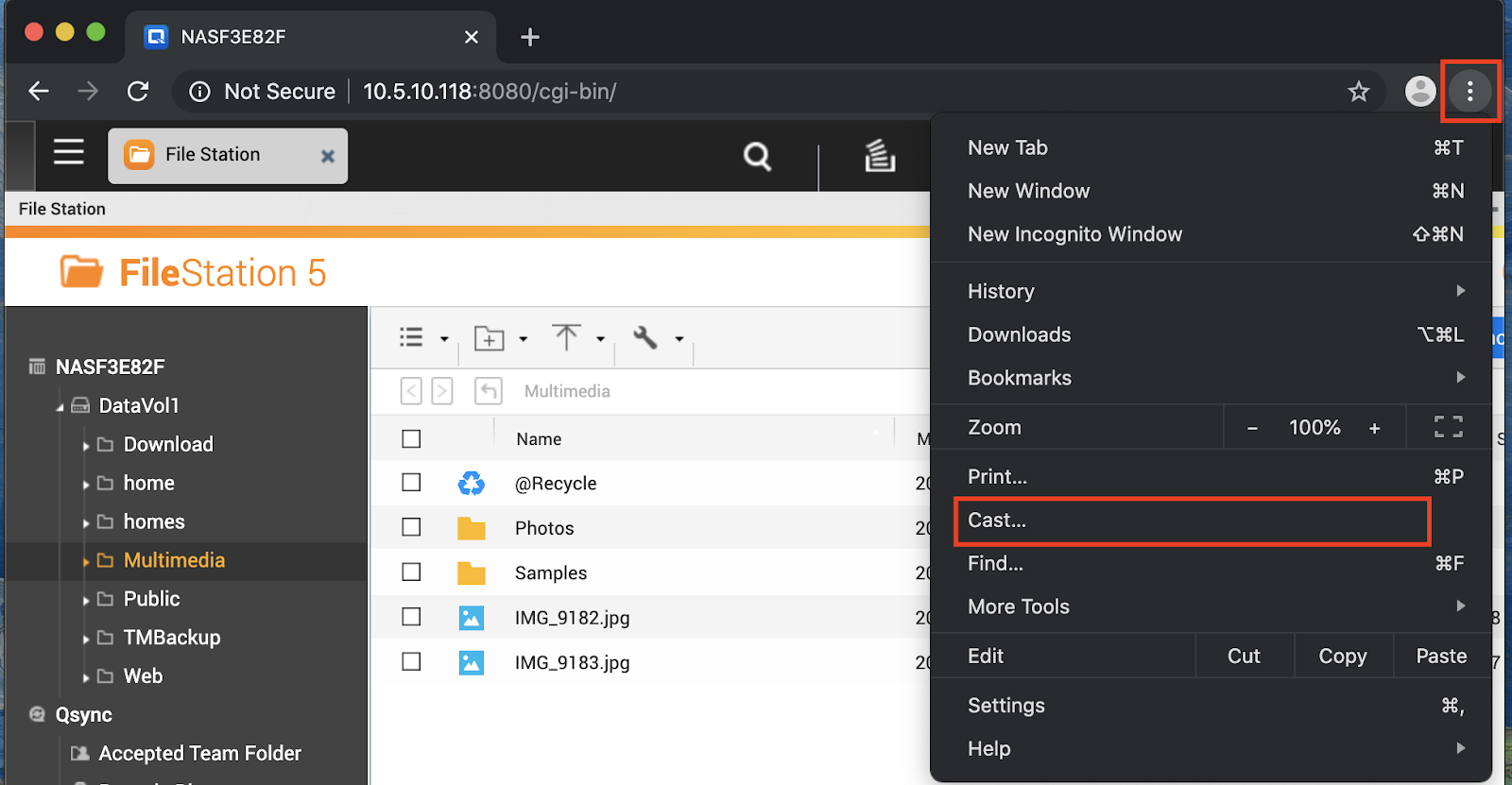
Task: Click the create new folder icon
Action: (489, 338)
